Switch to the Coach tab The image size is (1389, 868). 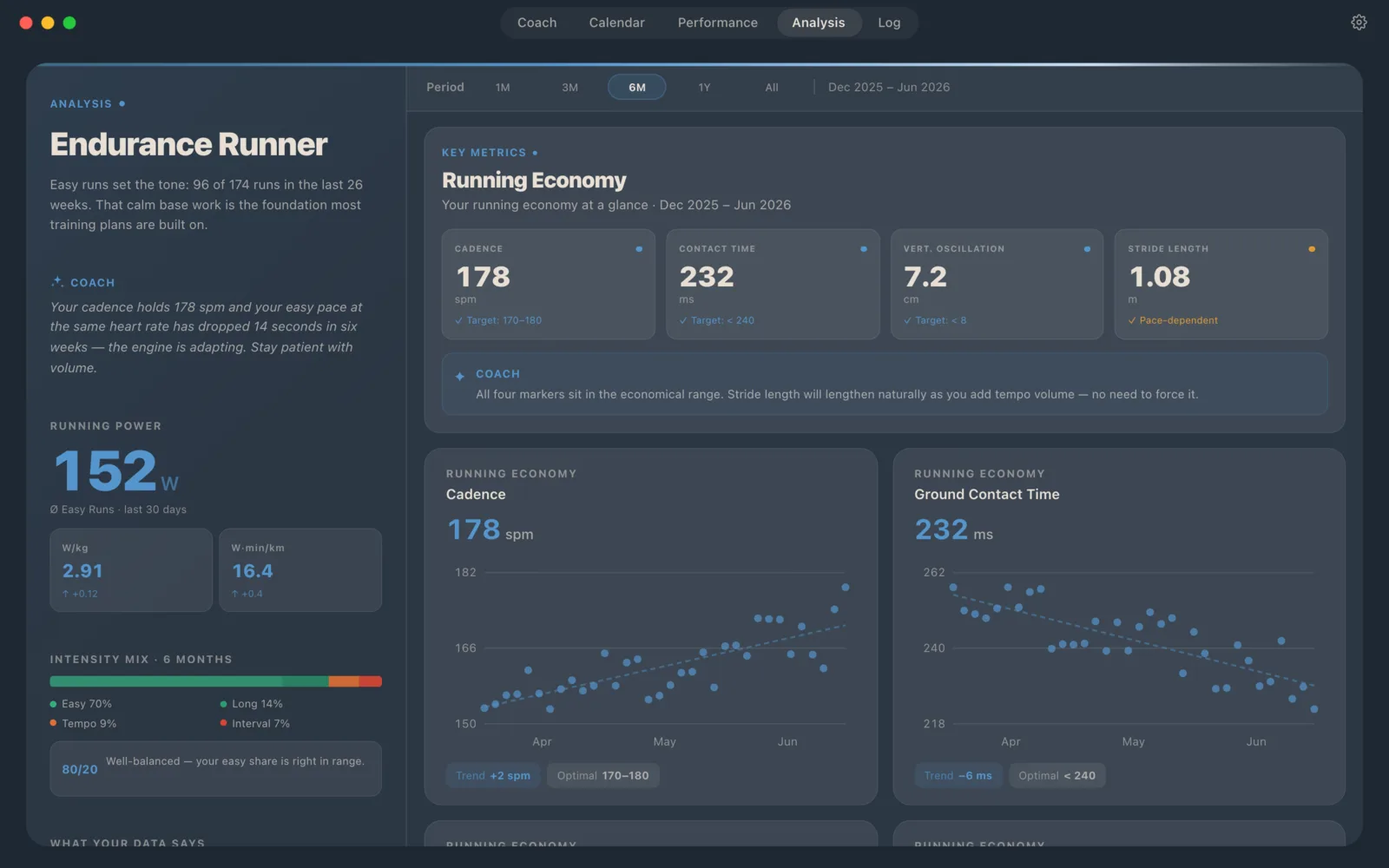tap(537, 23)
